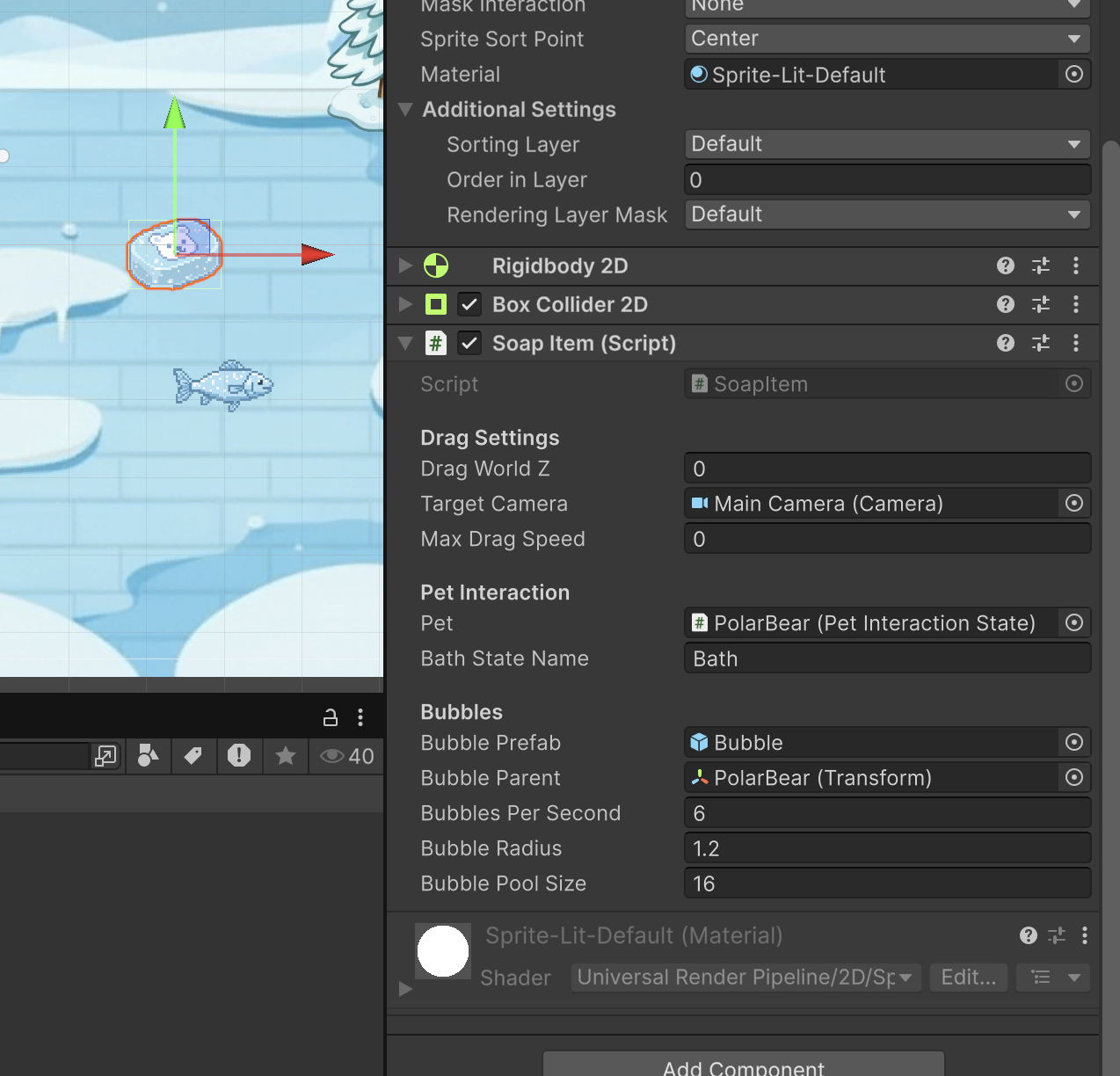Click the favorites star icon
This screenshot has width=1120, height=1076.
(286, 755)
